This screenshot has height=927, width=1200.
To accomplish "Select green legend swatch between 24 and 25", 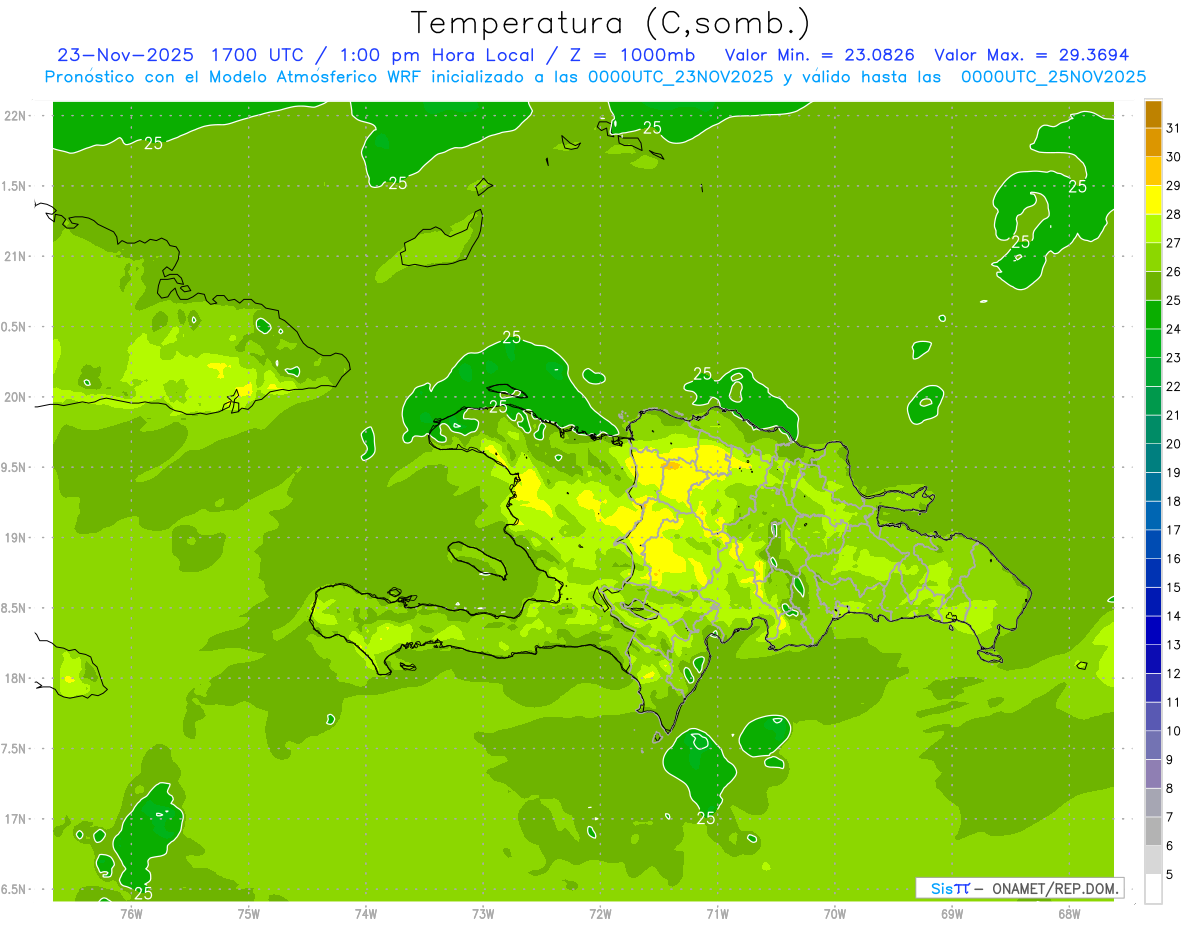I will click(x=1153, y=315).
